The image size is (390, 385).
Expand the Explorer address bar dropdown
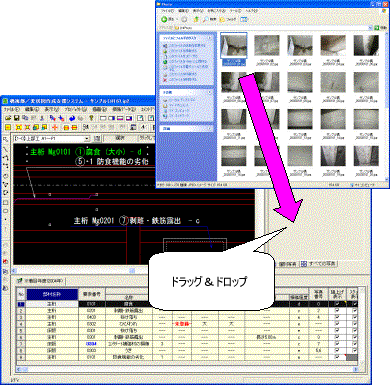pyautogui.click(x=370, y=28)
